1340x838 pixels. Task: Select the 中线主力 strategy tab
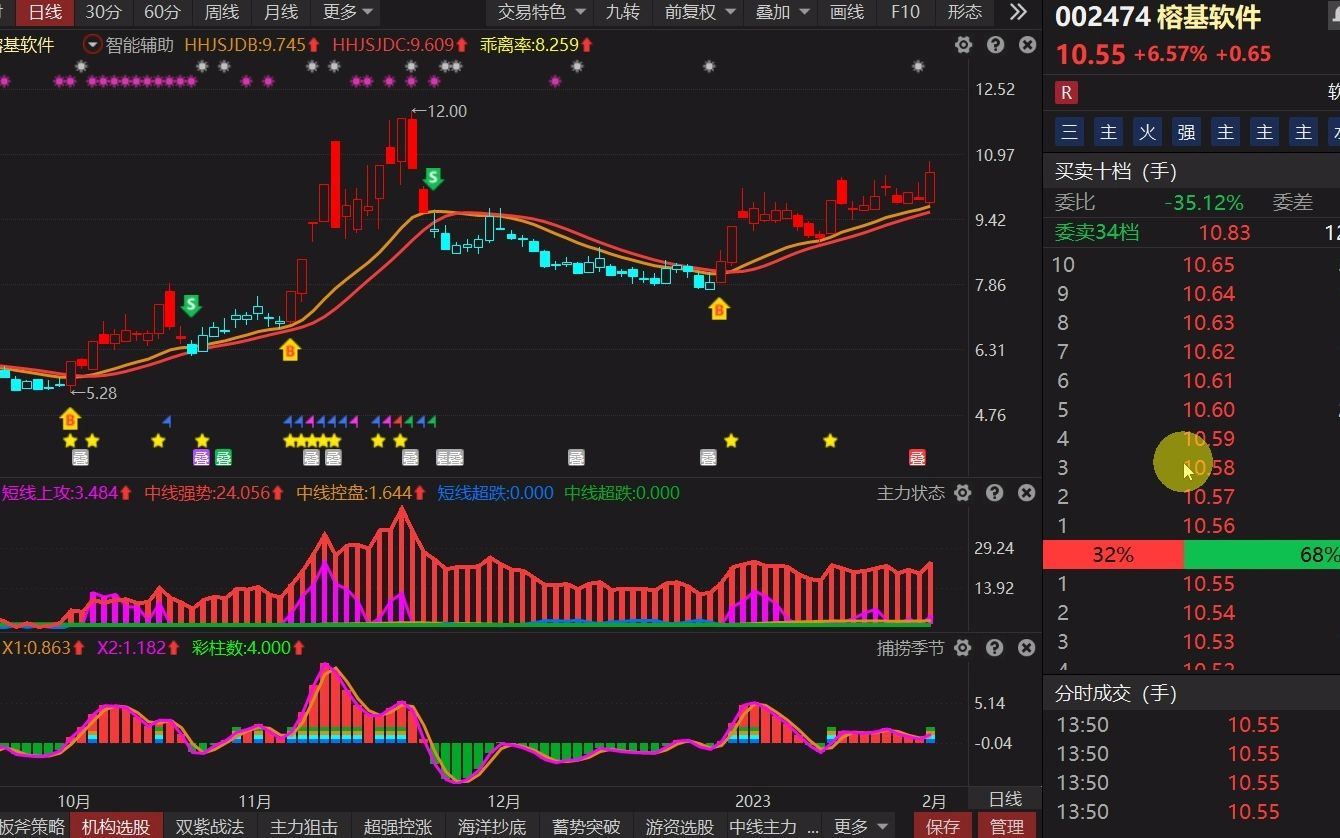pyautogui.click(x=773, y=827)
